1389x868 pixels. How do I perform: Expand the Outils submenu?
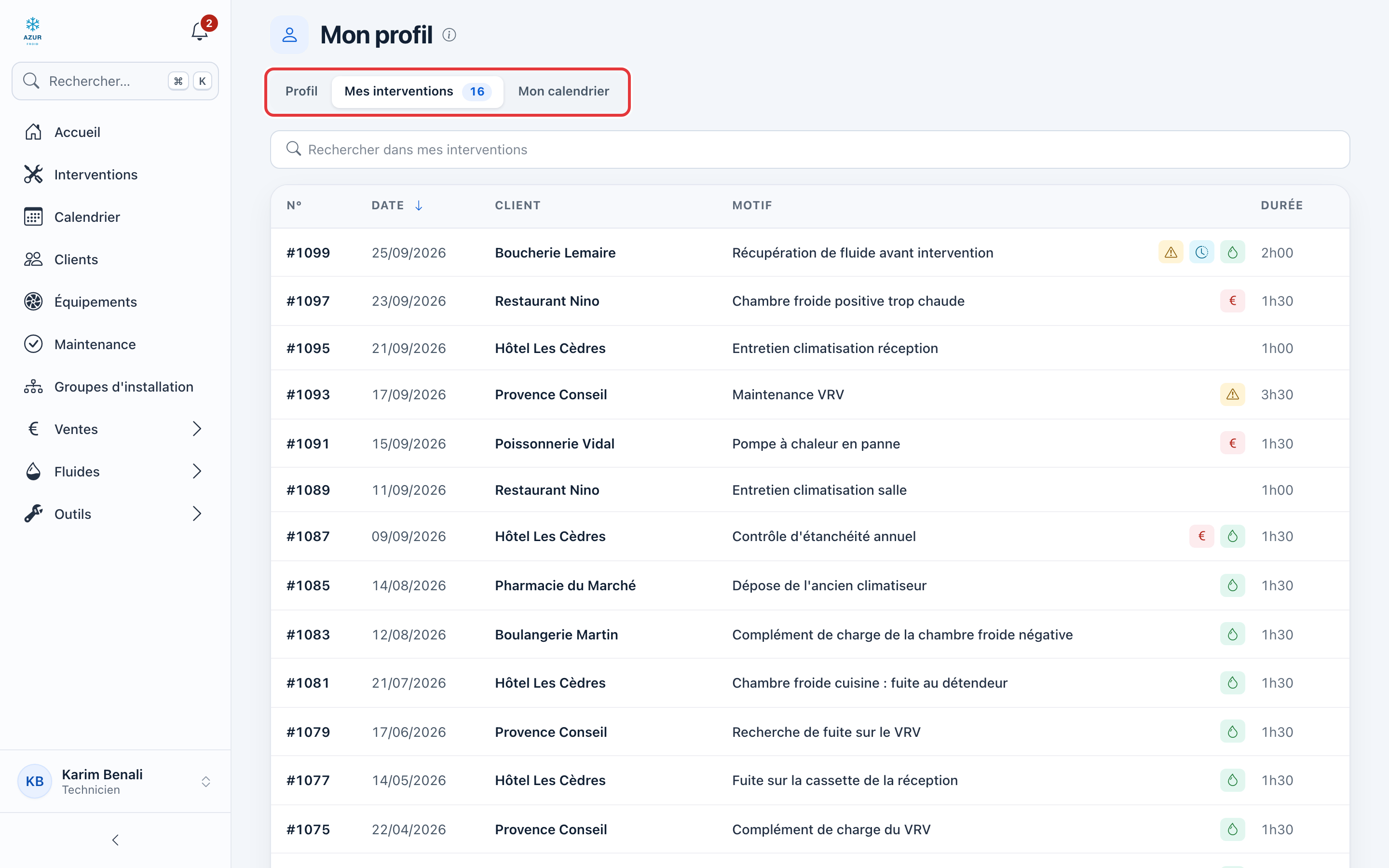pos(197,514)
